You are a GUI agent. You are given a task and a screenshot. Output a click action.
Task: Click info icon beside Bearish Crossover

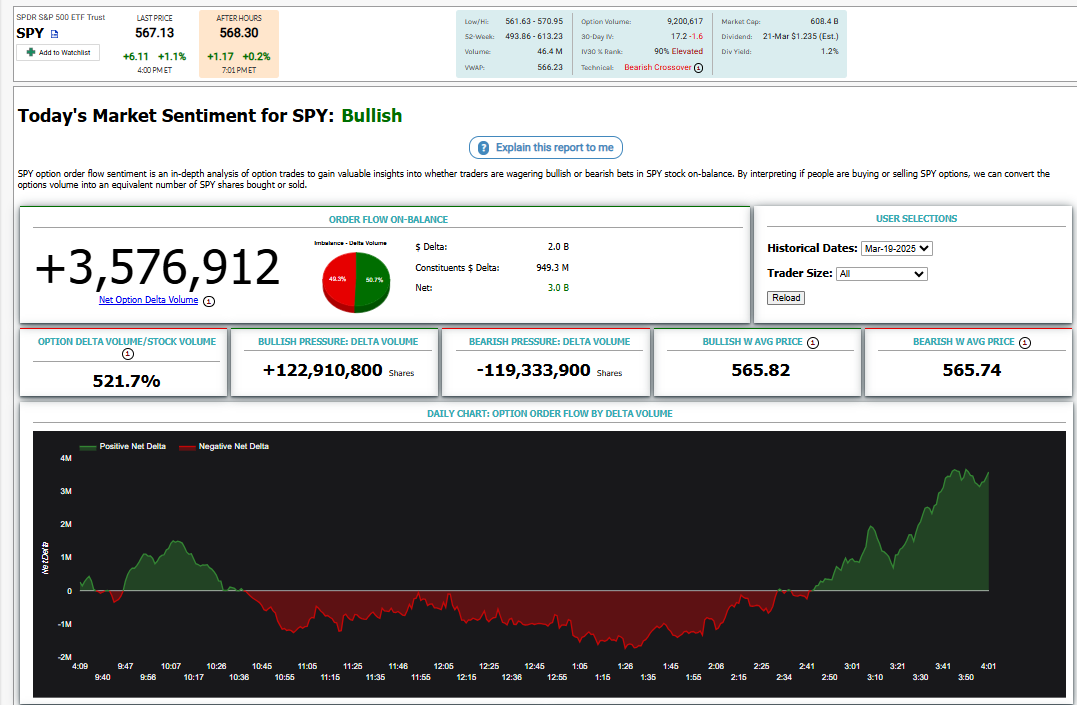699,68
